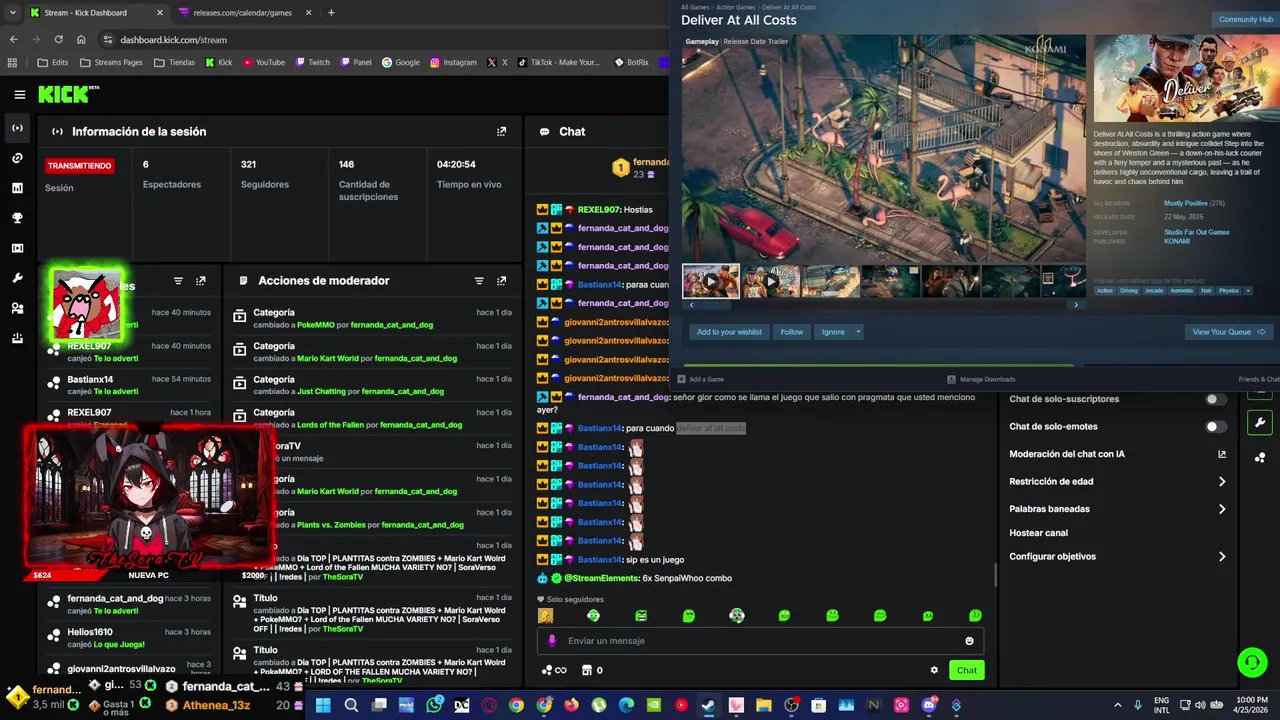Open Steam from the Windows taskbar

708,705
